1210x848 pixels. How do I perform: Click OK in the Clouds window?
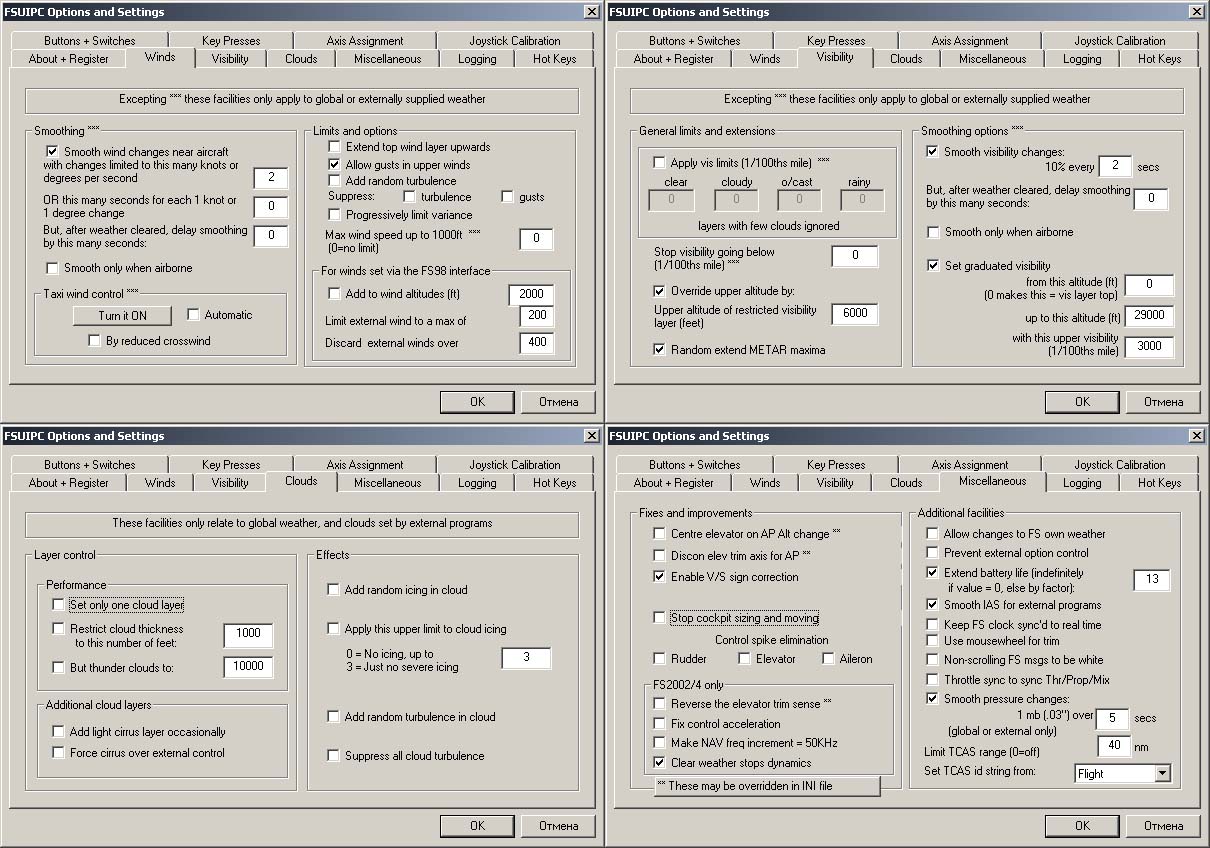477,826
